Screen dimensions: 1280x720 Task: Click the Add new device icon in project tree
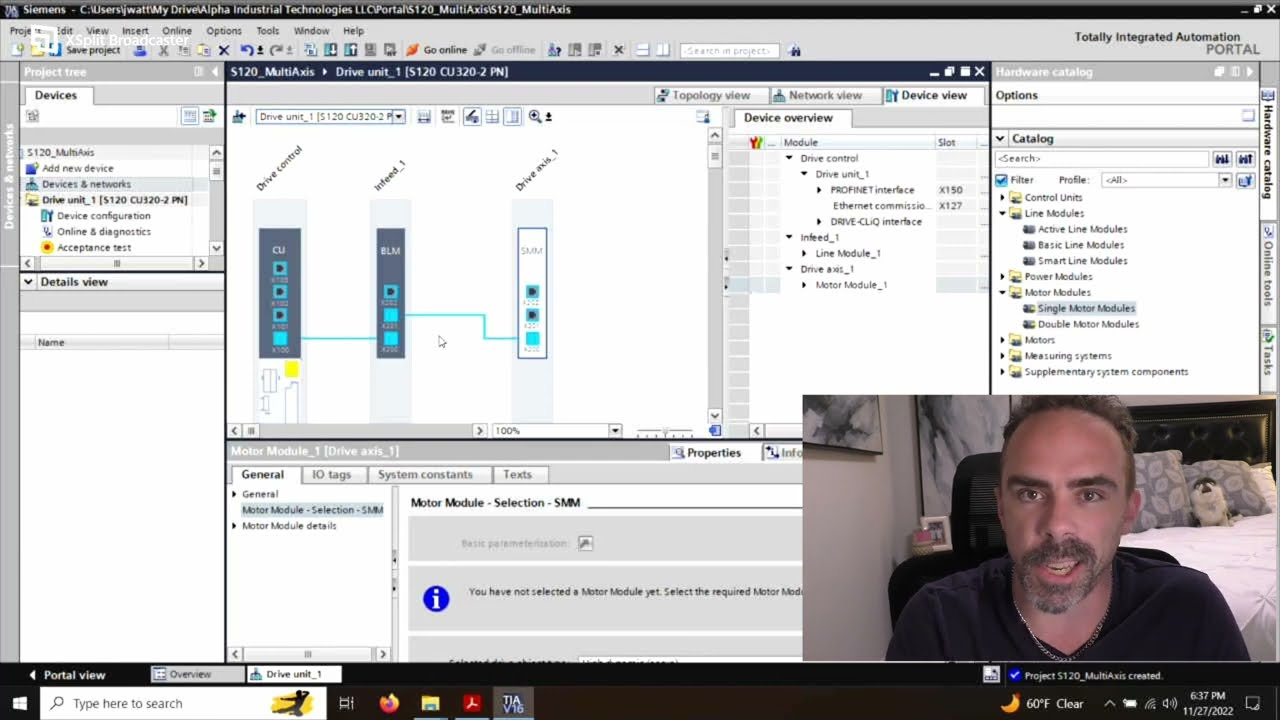[x=33, y=168]
